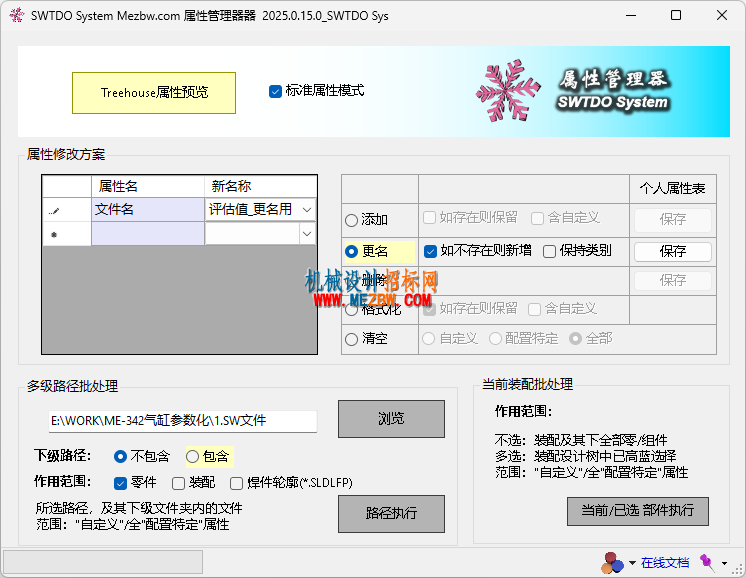The width and height of the screenshot is (746, 578).
Task: Uncheck 如不存在则新增 option
Action: tap(431, 251)
